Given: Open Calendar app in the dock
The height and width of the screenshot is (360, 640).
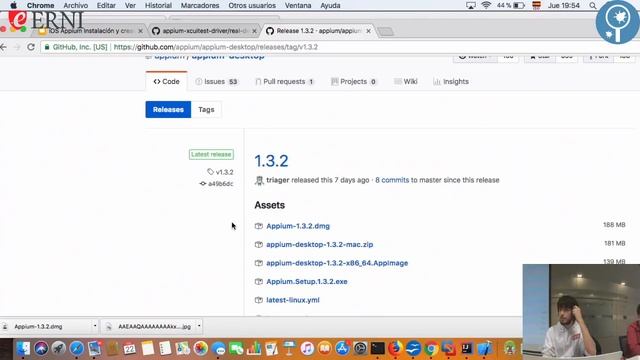Looking at the screenshot, I should [x=129, y=349].
